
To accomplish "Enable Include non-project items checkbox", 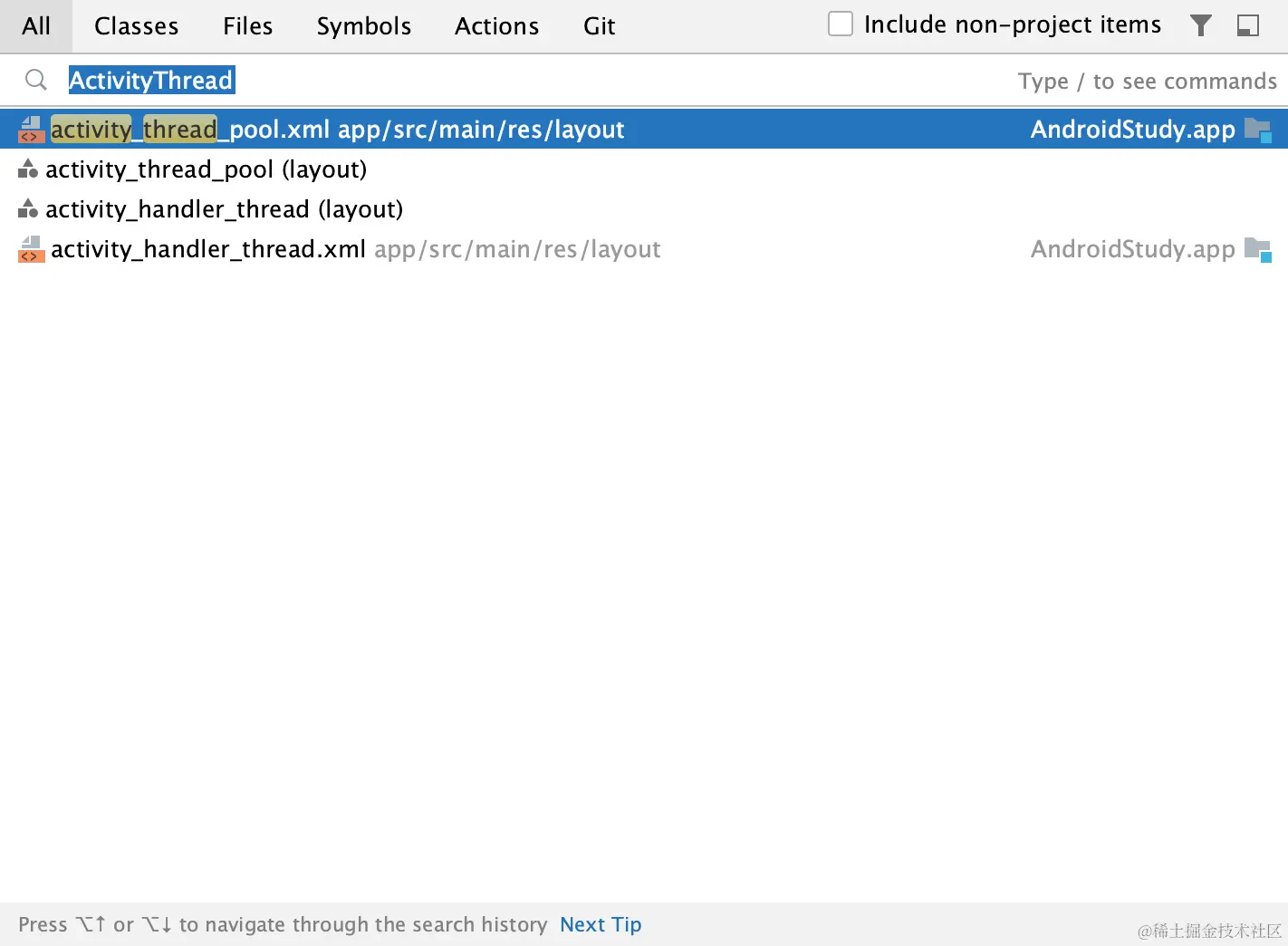I will 841,24.
